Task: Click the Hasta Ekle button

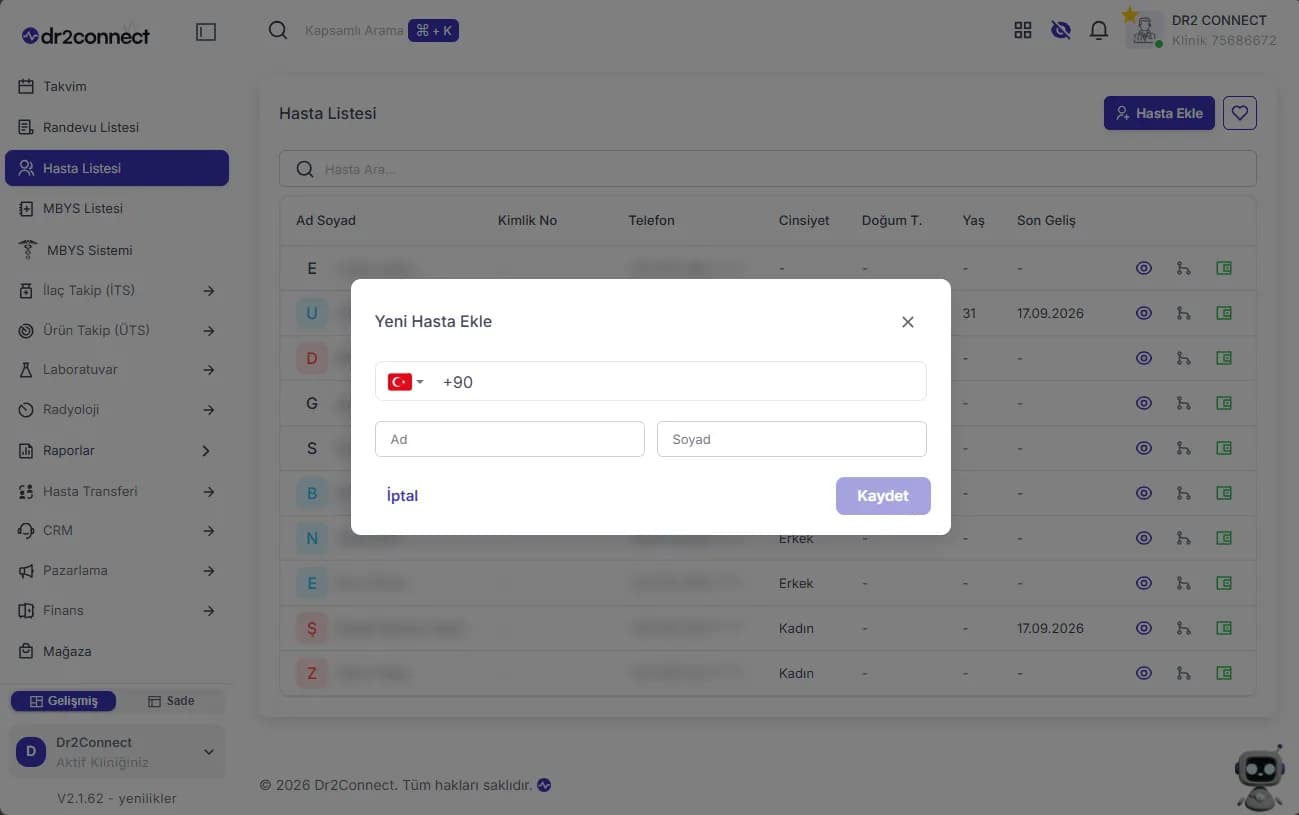Action: [x=1160, y=113]
